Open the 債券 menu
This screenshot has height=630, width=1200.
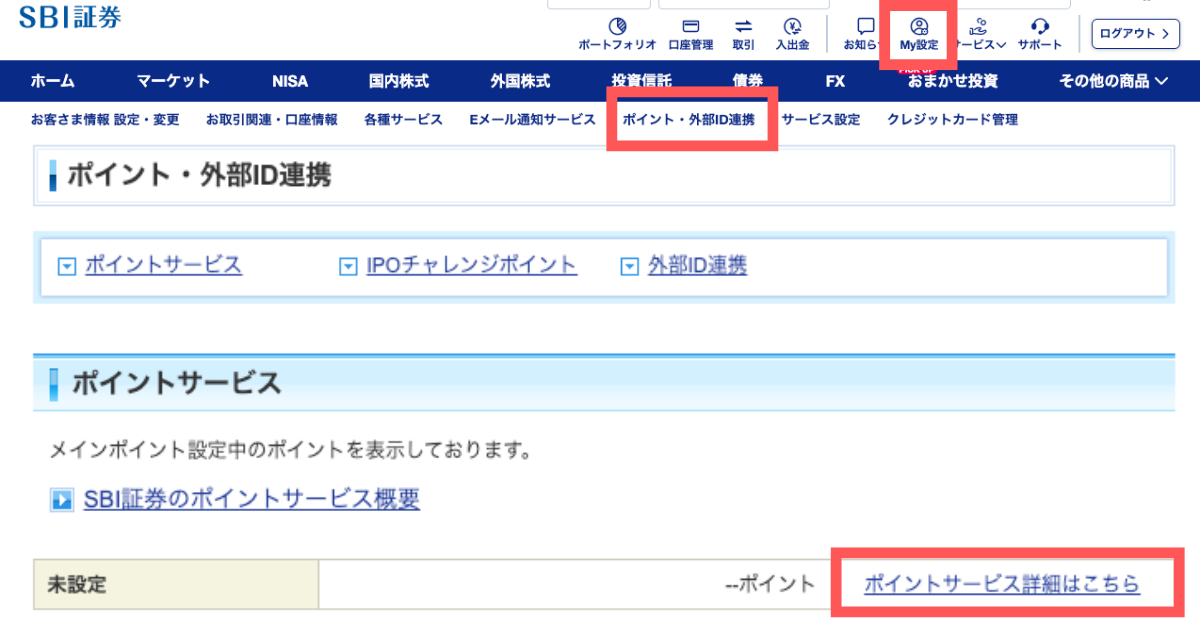[747, 81]
